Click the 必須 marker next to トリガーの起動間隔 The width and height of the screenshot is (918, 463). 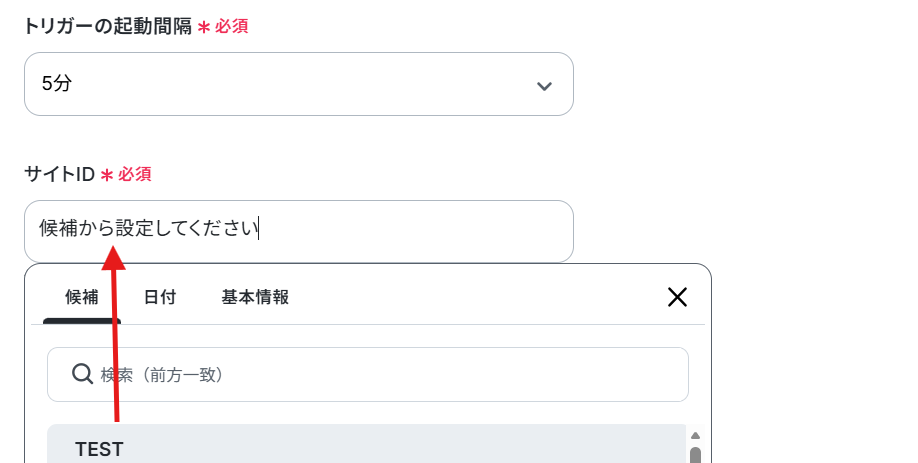point(231,26)
